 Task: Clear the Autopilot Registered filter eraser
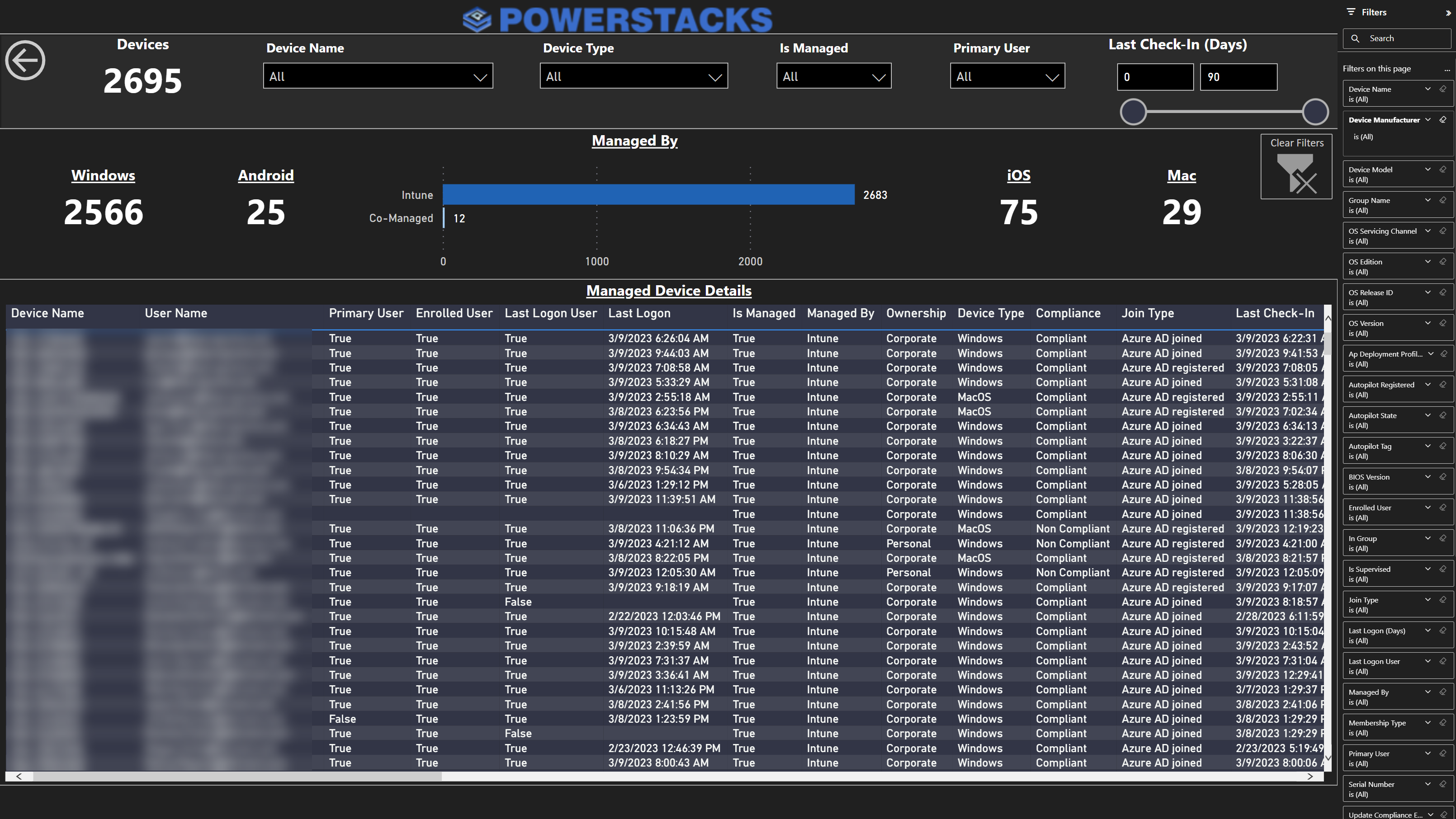[x=1442, y=385]
